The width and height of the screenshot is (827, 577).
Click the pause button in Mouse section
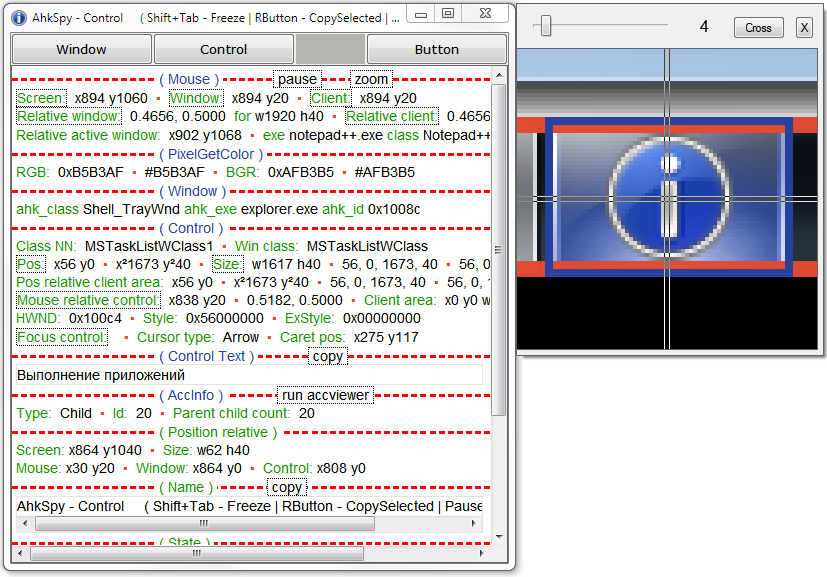pyautogui.click(x=297, y=79)
